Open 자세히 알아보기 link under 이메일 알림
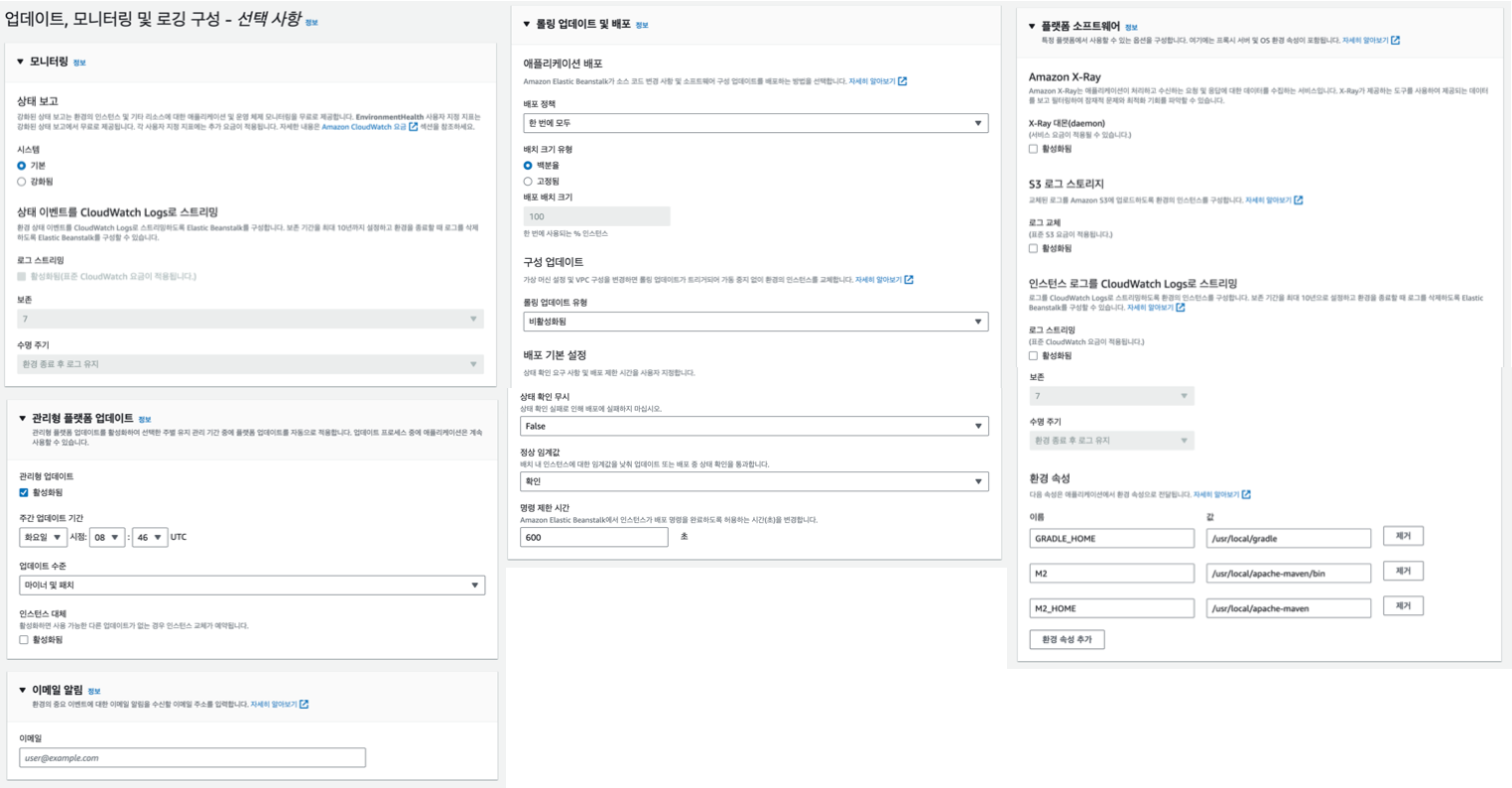 (x=279, y=705)
